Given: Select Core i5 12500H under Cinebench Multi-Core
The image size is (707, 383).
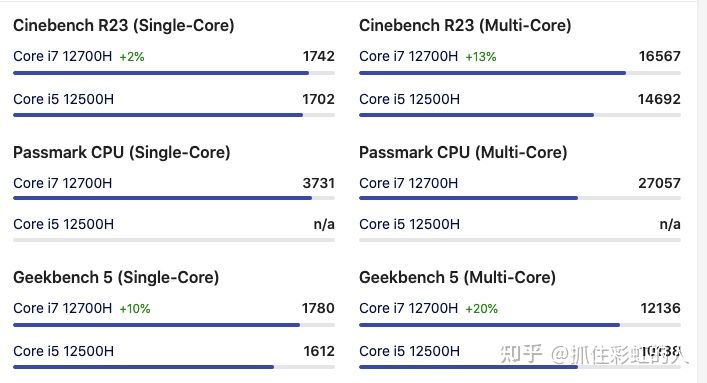Looking at the screenshot, I should 409,99.
